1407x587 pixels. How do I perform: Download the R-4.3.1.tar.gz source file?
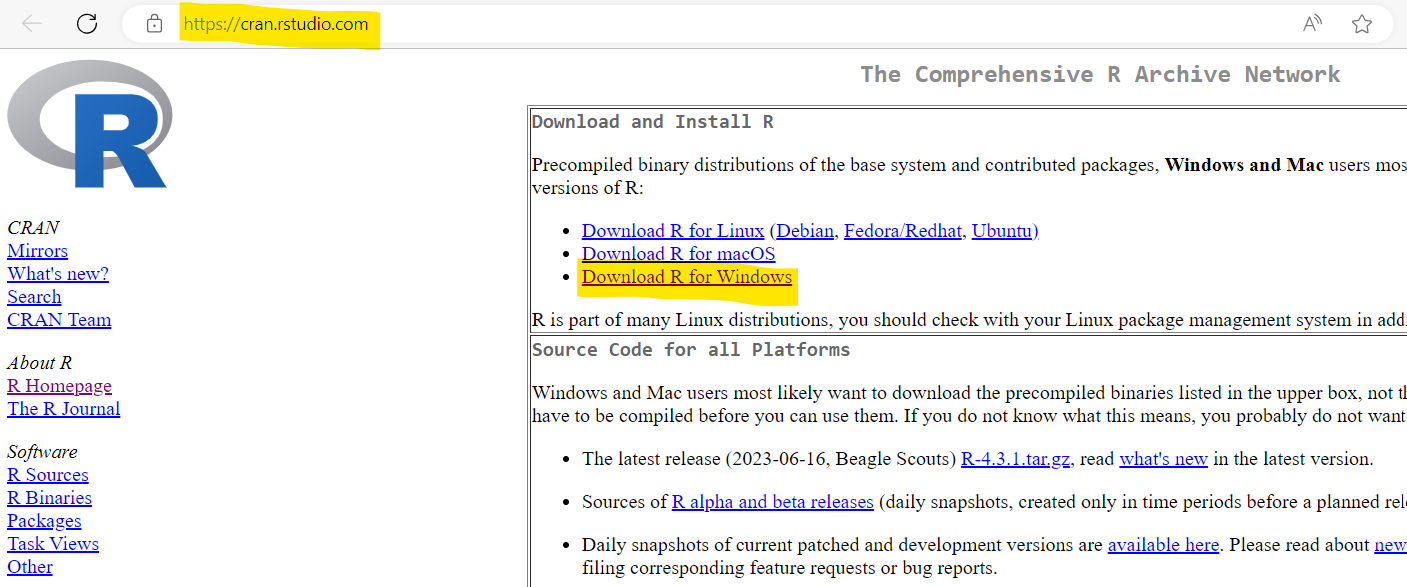pos(1016,459)
